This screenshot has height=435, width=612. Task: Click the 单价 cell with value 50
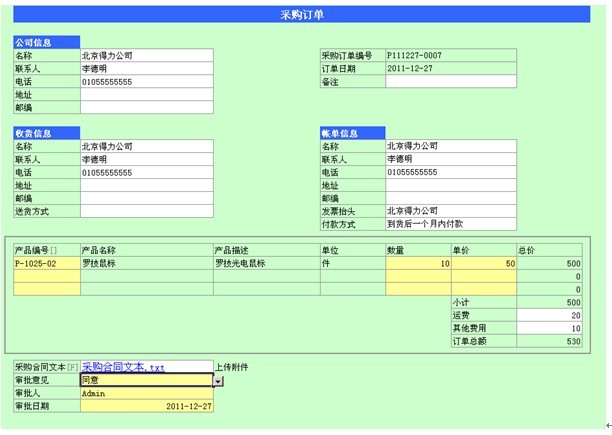[x=484, y=263]
